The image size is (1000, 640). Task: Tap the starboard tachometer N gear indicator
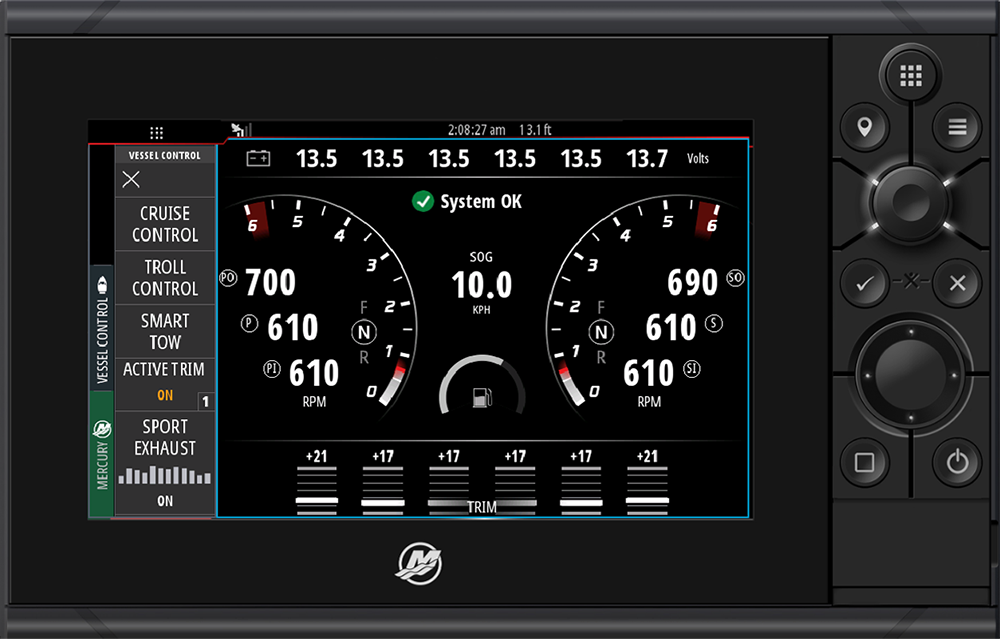click(601, 332)
